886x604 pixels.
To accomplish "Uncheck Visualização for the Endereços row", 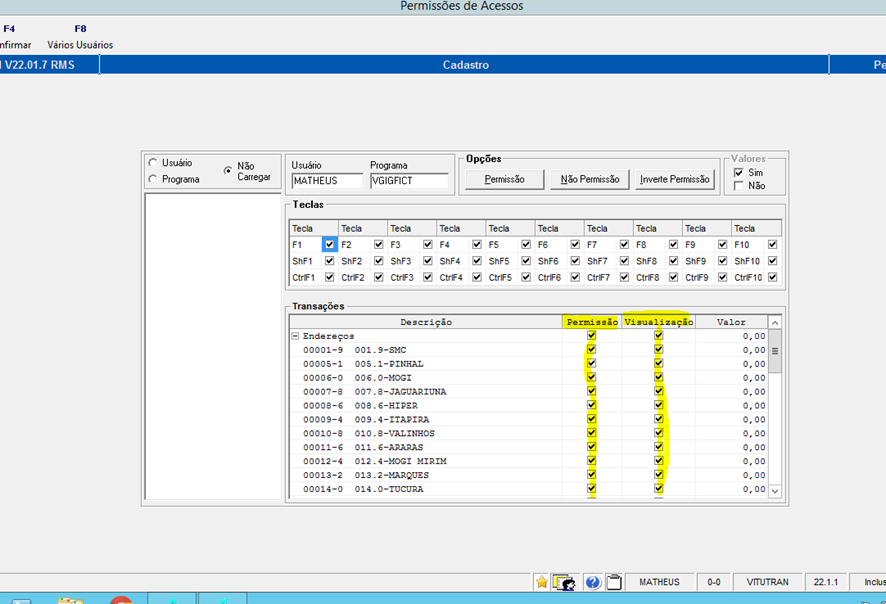I will point(659,336).
